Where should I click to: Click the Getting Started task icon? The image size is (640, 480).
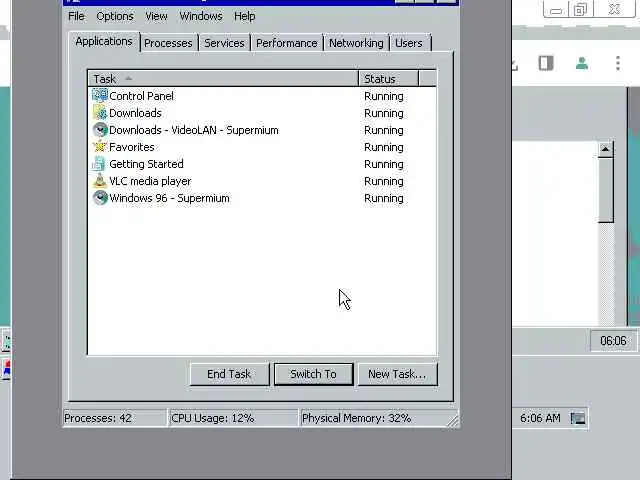[x=100, y=164]
